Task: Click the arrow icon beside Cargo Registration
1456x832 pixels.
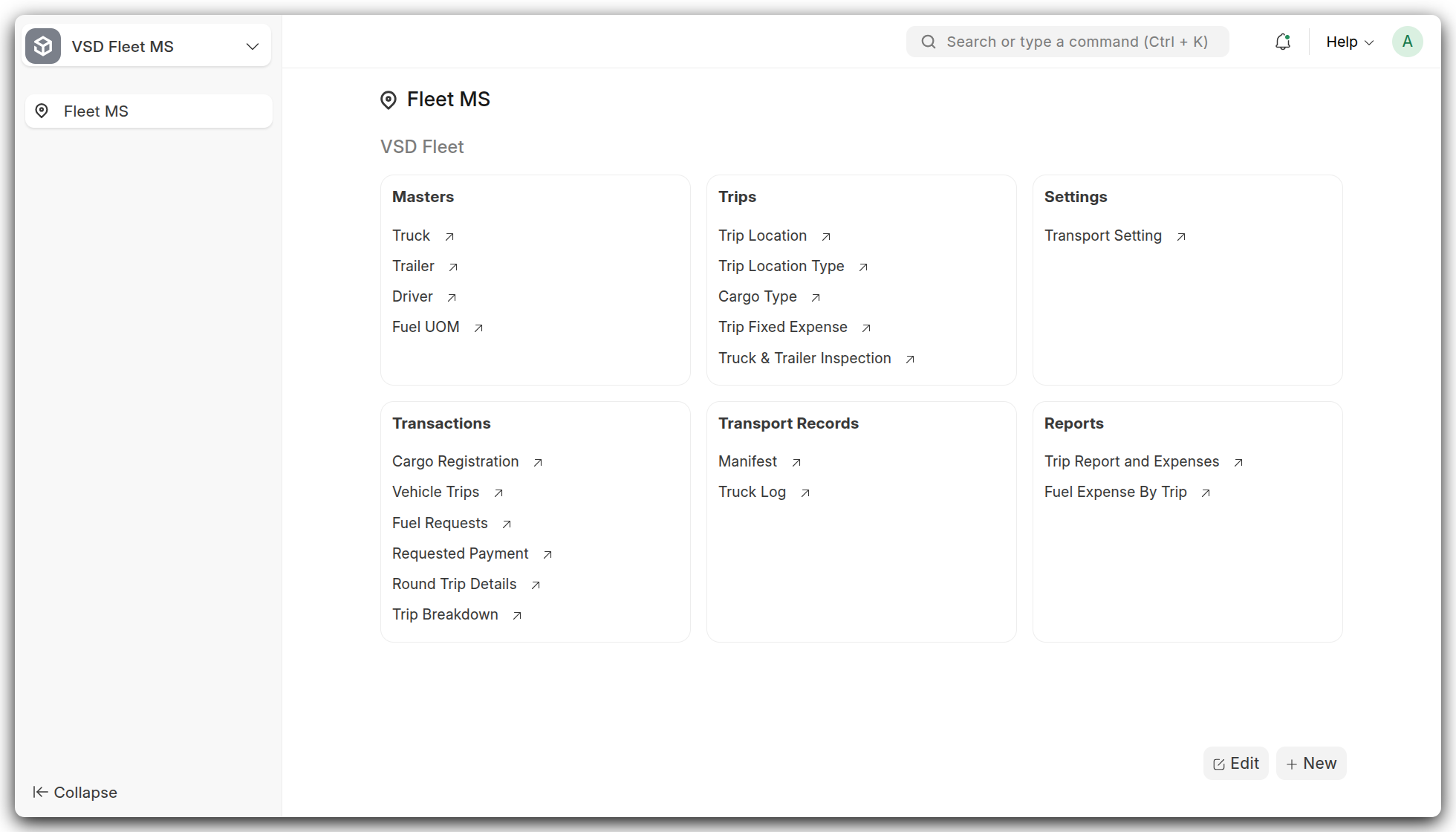Action: point(538,463)
